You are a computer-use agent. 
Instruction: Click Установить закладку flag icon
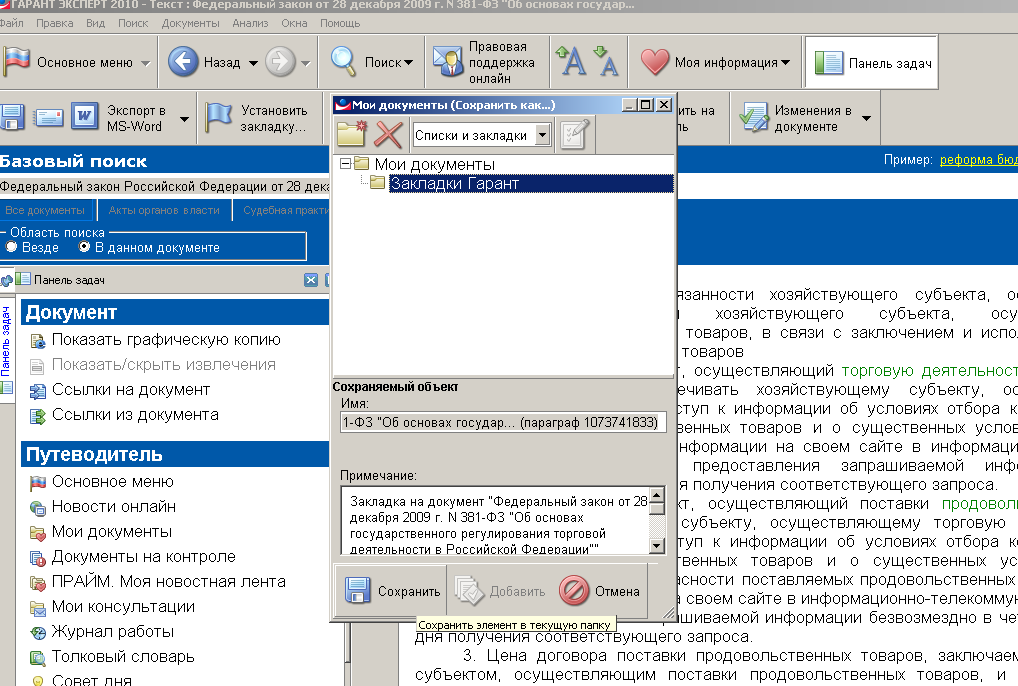218,117
